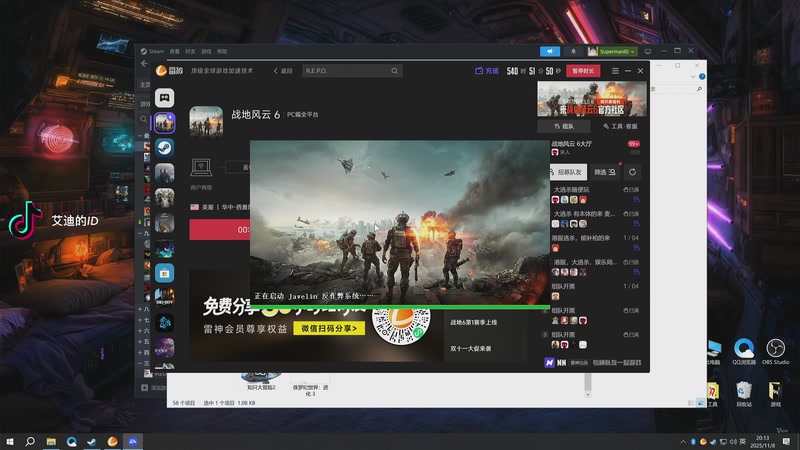
Task: Click the Battlefield 6 game cover thumbnail
Action: pyautogui.click(x=206, y=122)
